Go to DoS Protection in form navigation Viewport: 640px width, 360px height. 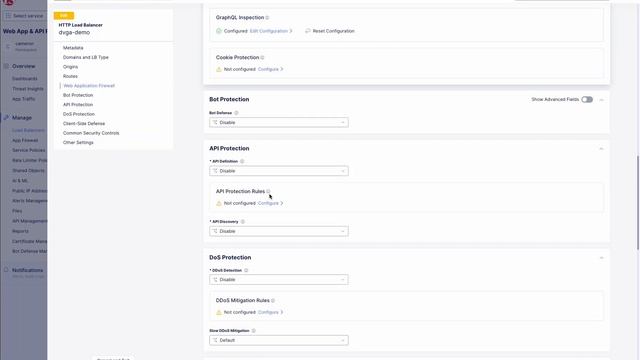click(x=79, y=114)
